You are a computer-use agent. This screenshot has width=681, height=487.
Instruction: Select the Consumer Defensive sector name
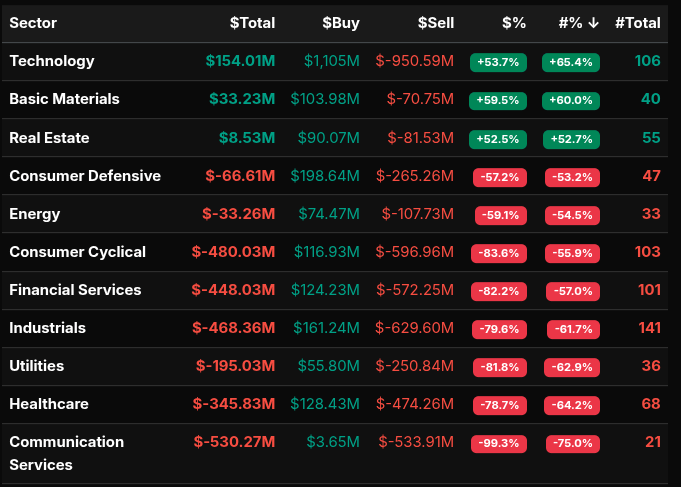click(85, 176)
